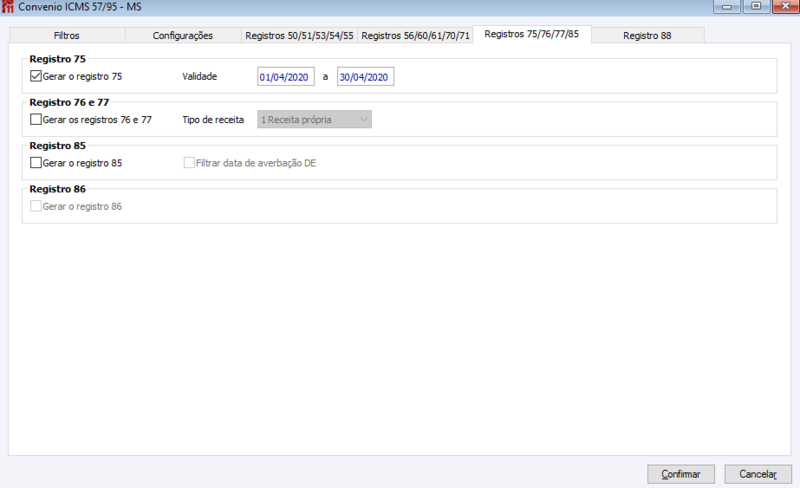Screen dimensions: 800x488
Task: Confirm with the Confirmar button
Action: (681, 474)
